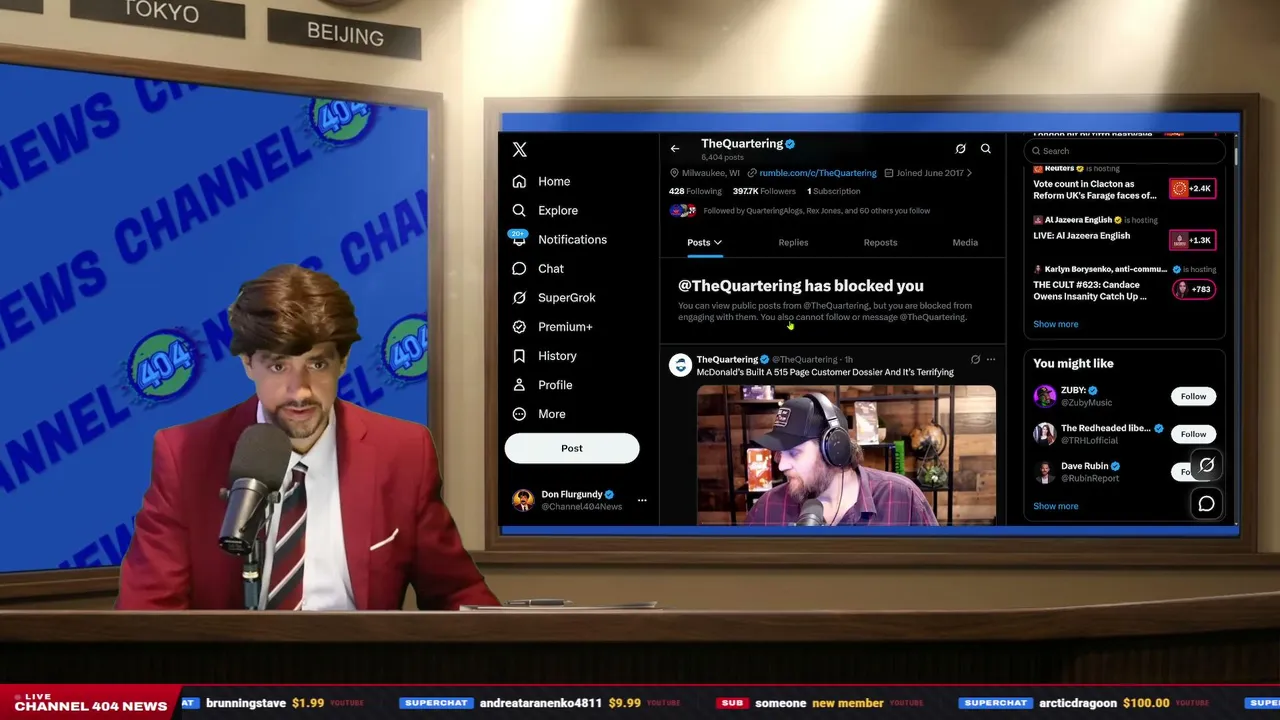Click ZUBY's profile avatar

[x=1045, y=396]
